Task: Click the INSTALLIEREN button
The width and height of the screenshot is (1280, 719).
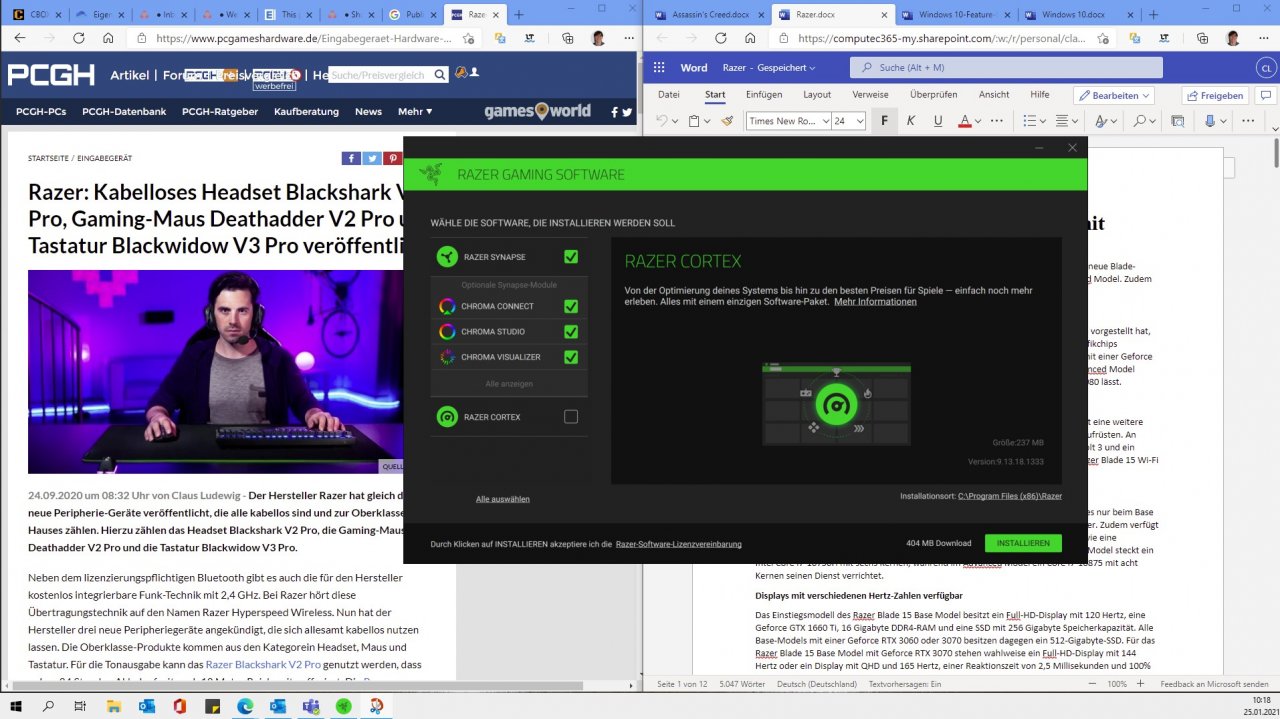Action: click(x=1023, y=543)
